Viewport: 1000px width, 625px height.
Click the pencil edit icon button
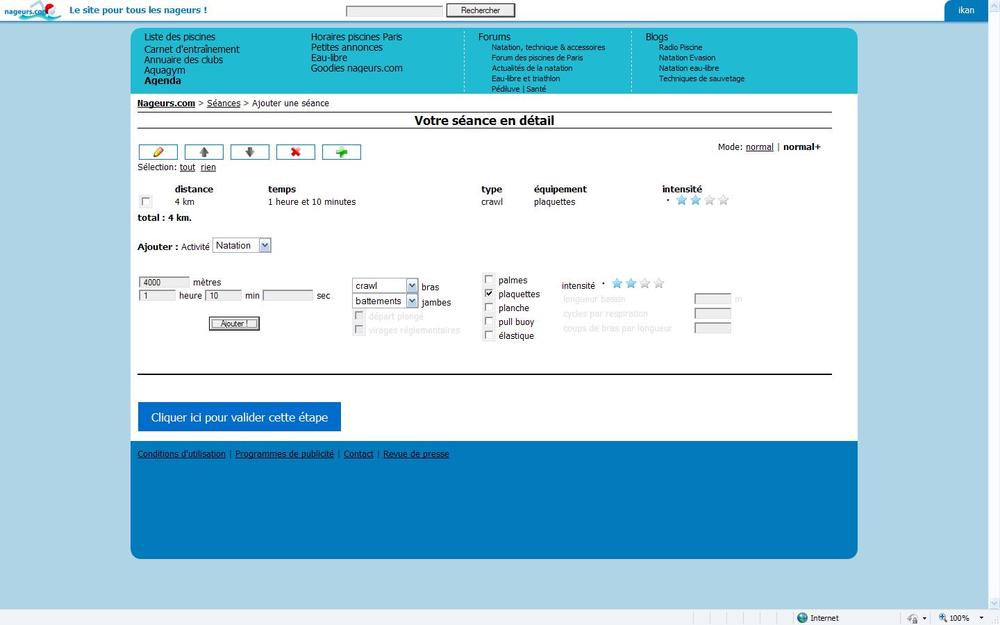158,152
